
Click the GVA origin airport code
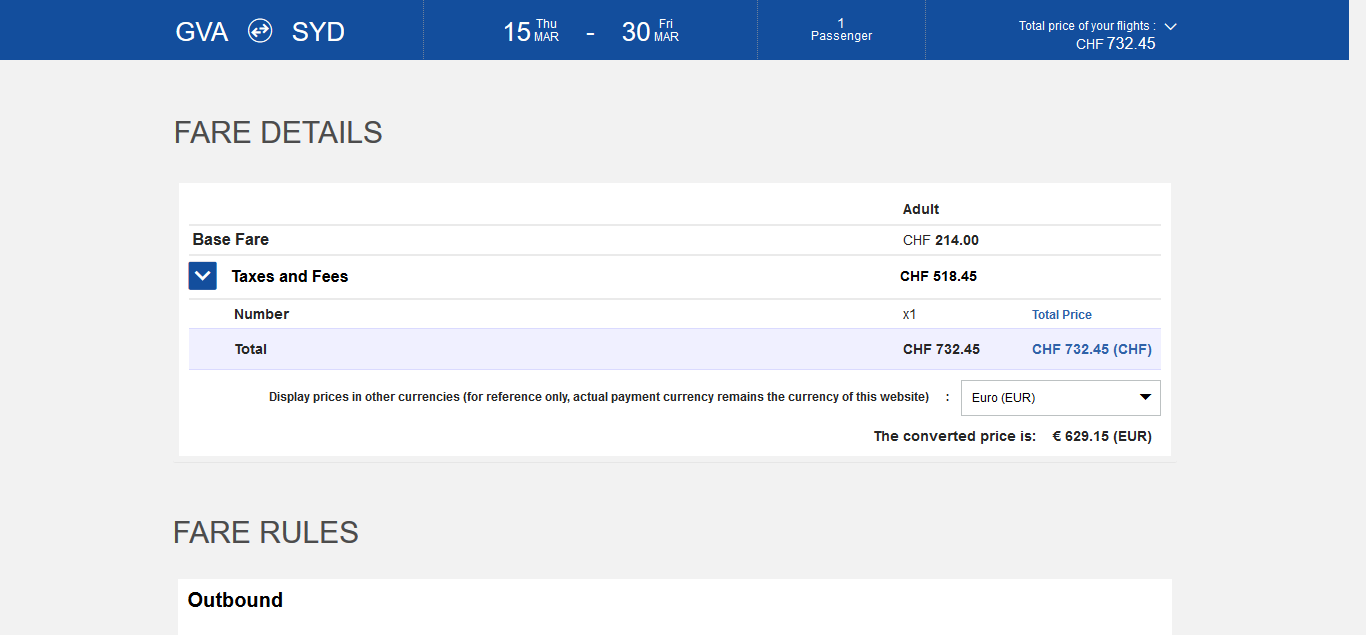tap(202, 32)
